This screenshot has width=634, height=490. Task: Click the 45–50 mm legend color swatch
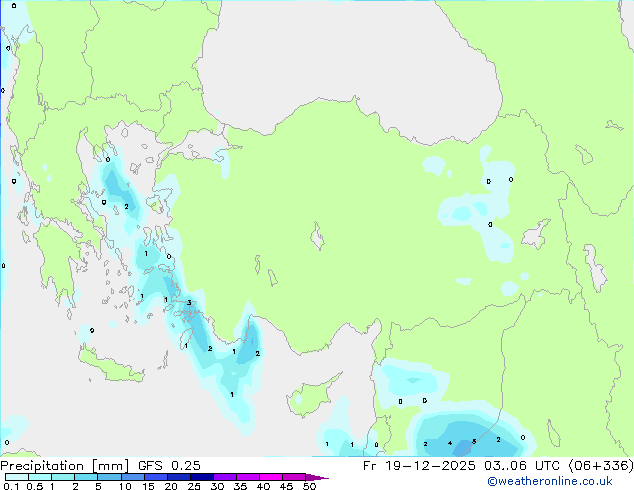(294, 477)
